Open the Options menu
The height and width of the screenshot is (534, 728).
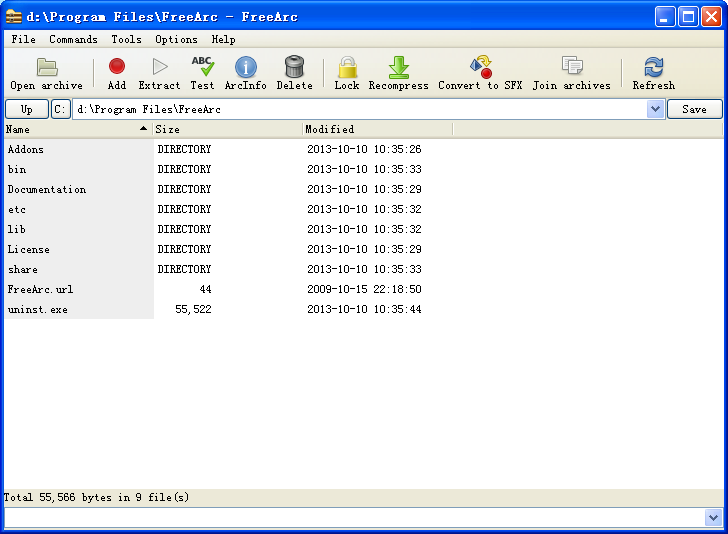coord(176,39)
